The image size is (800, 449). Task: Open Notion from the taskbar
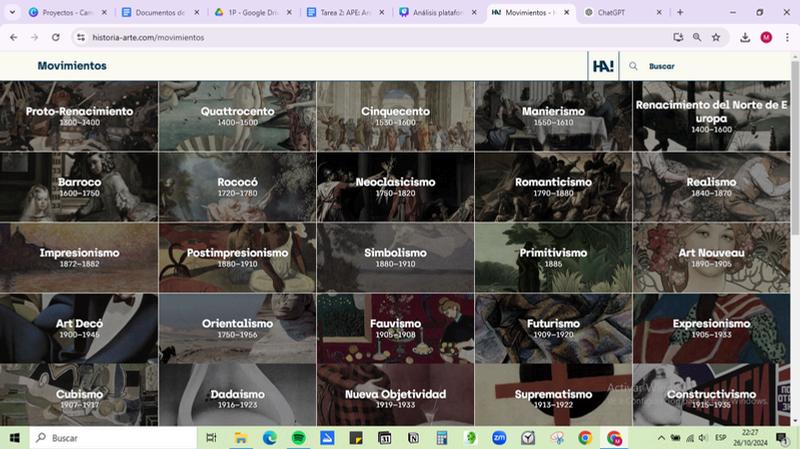413,438
